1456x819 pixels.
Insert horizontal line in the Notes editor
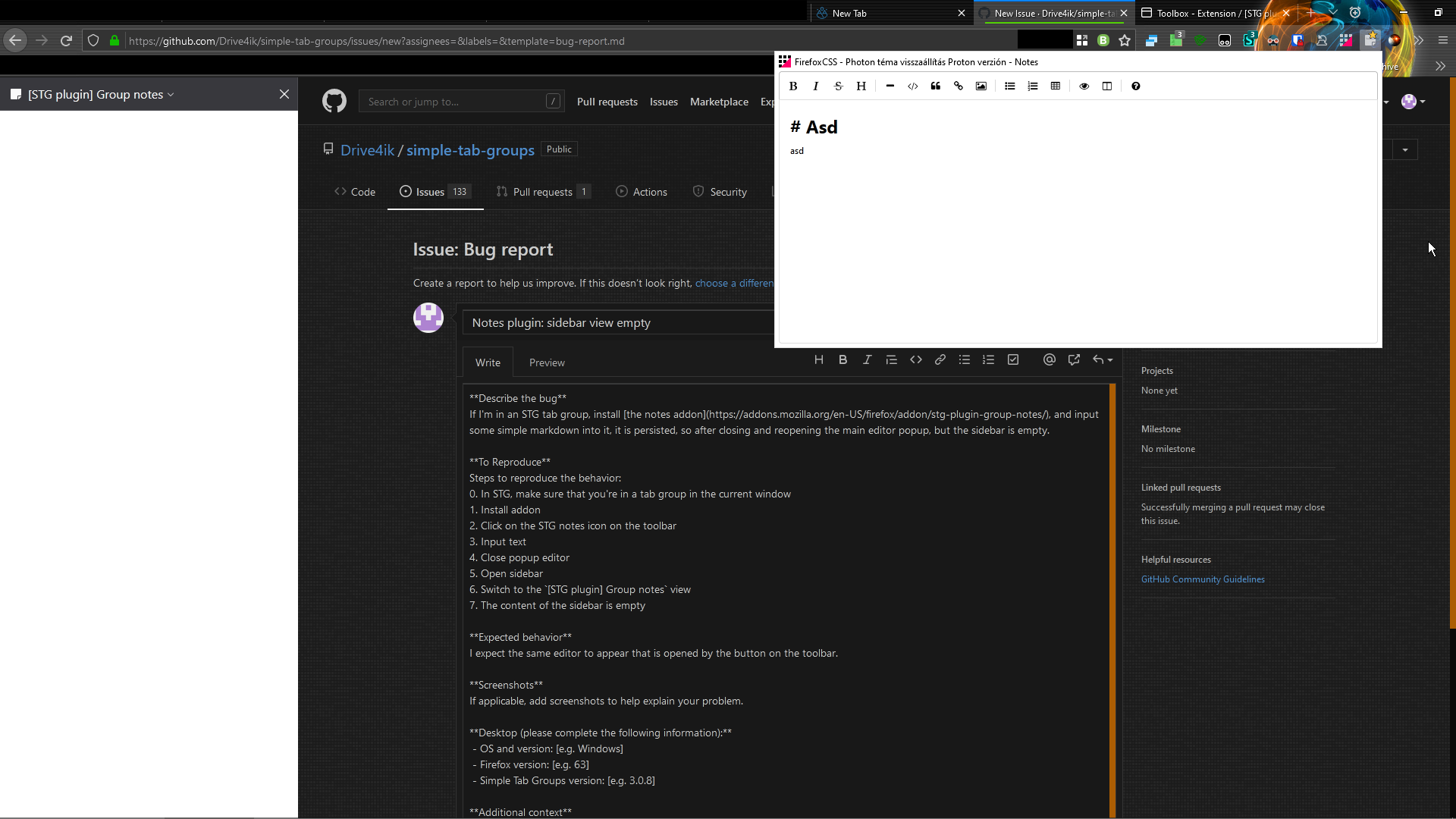pyautogui.click(x=890, y=86)
